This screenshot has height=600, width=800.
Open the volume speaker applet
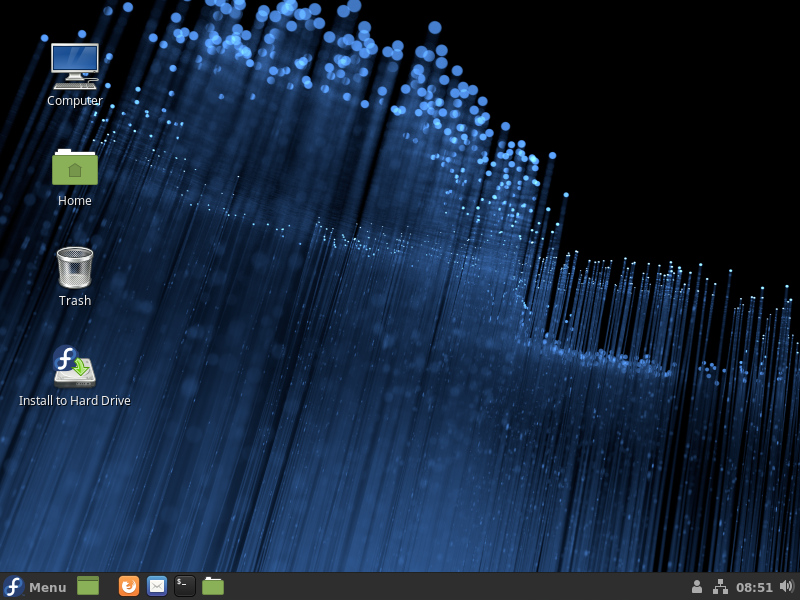786,587
